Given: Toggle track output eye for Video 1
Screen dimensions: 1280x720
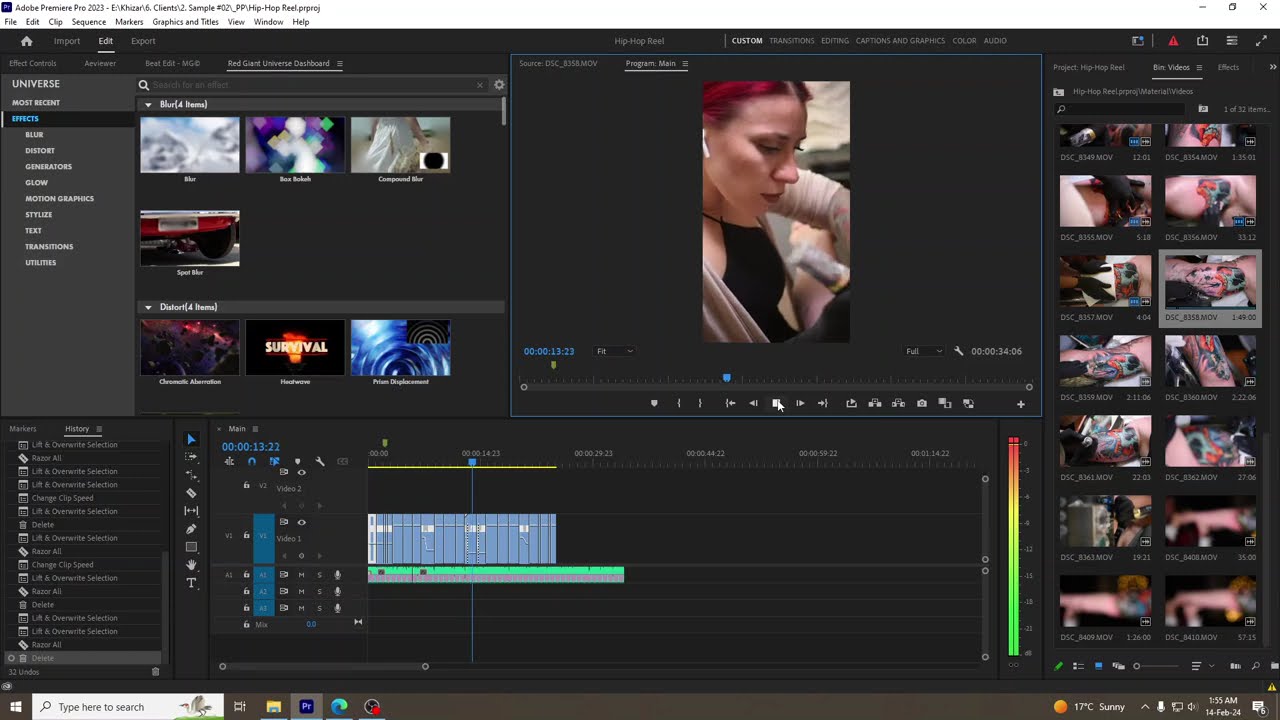Looking at the screenshot, I should [x=301, y=522].
